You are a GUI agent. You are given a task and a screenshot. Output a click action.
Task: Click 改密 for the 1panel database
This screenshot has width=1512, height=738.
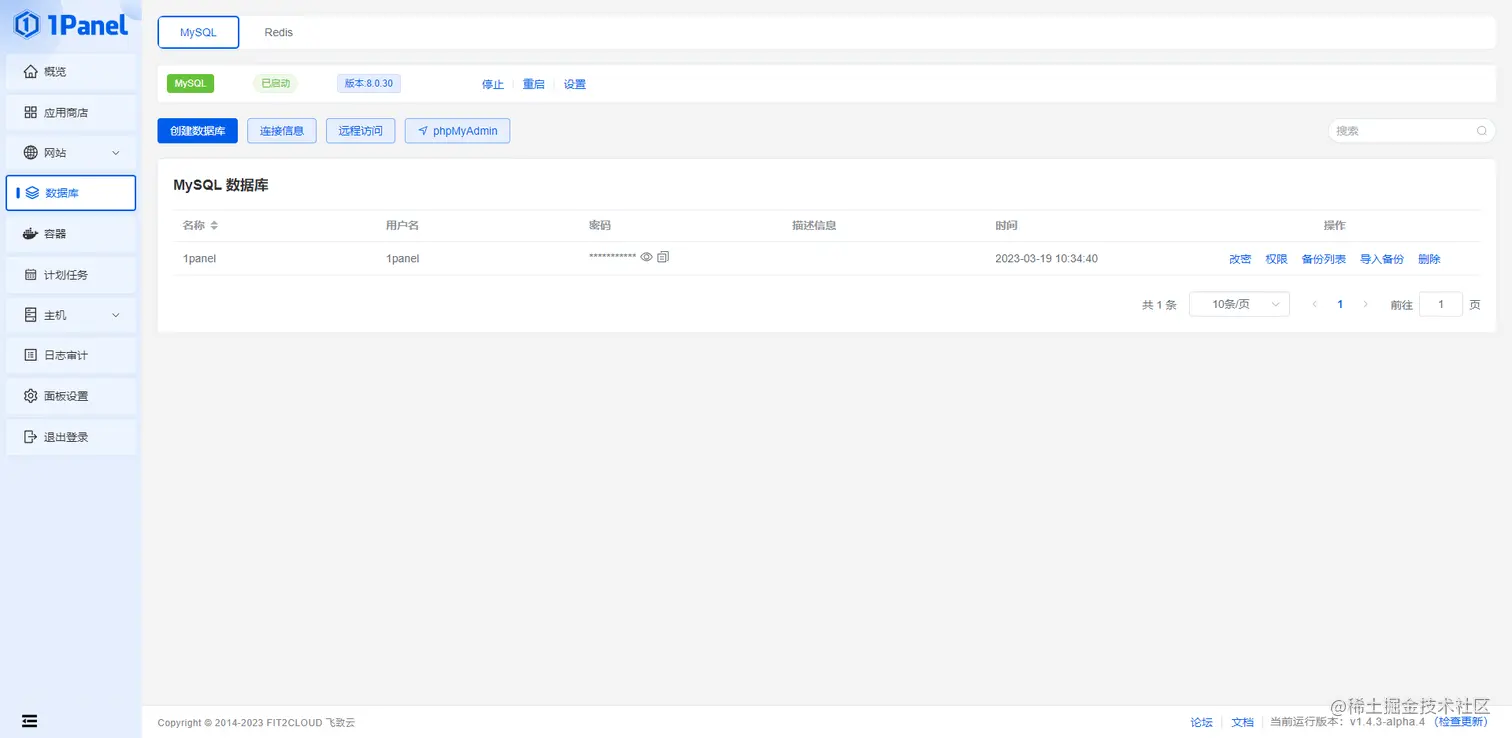(1240, 259)
